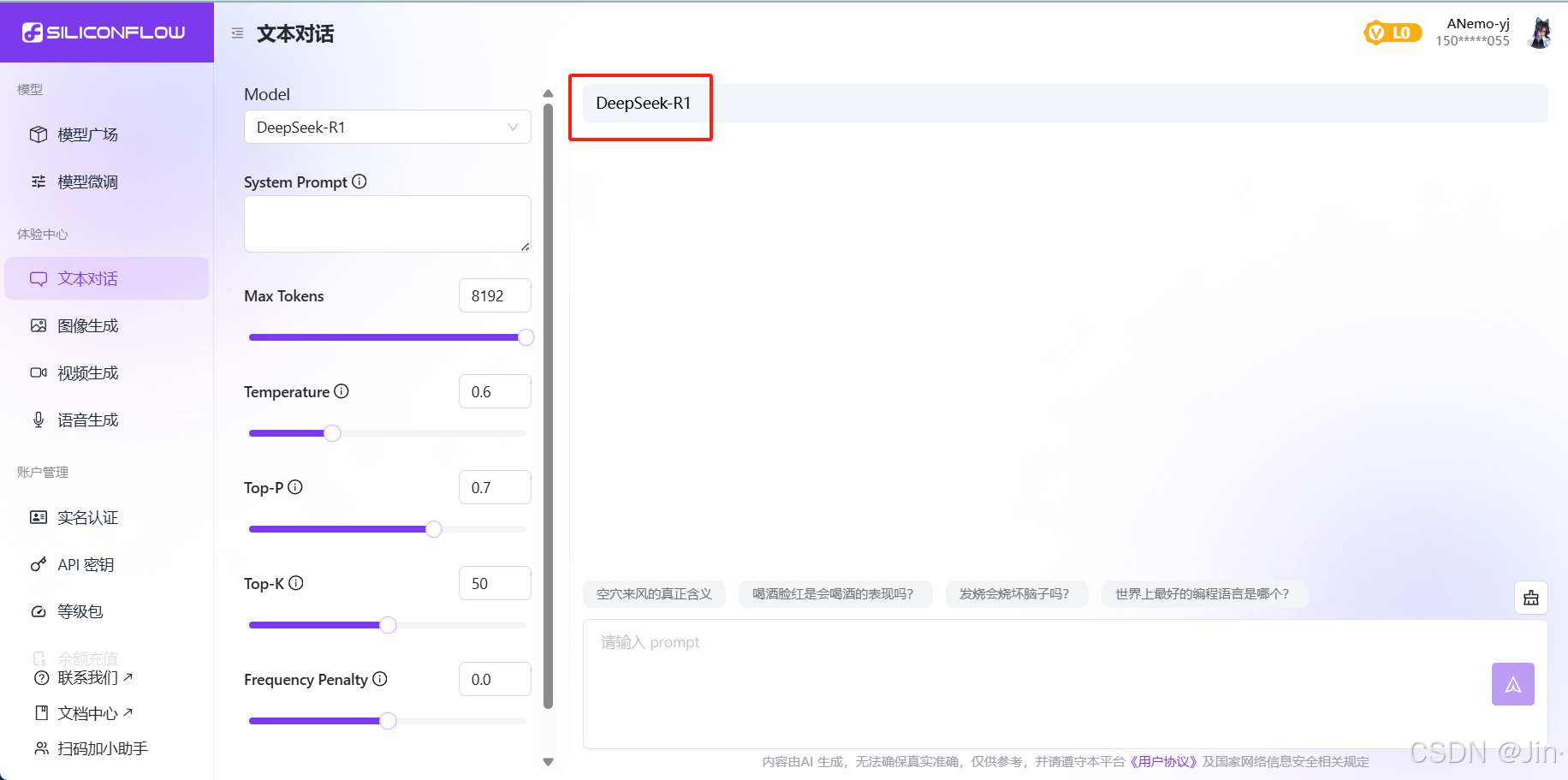Image resolution: width=1568 pixels, height=780 pixels.
Task: Click the 等级包 gauge icon
Action: click(39, 611)
